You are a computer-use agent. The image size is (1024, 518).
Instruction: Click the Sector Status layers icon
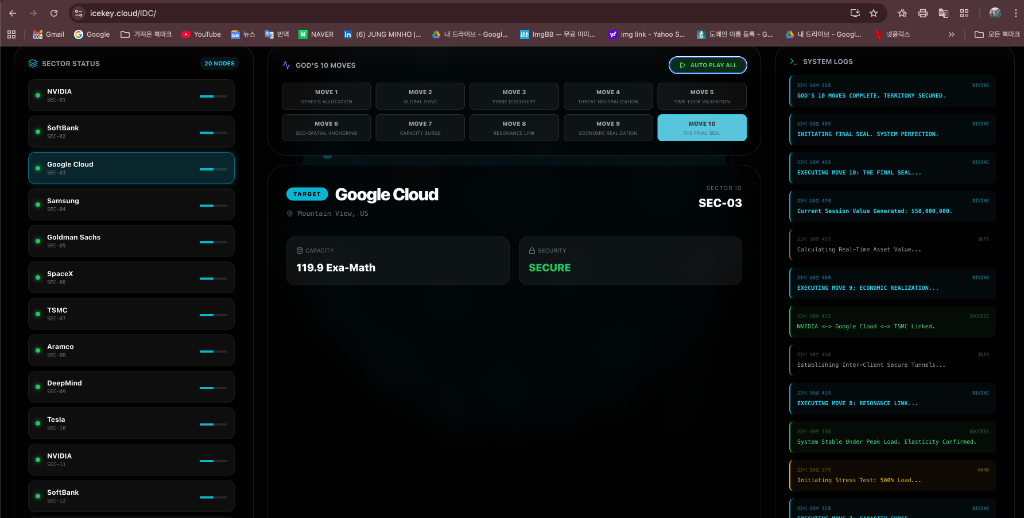pos(33,63)
